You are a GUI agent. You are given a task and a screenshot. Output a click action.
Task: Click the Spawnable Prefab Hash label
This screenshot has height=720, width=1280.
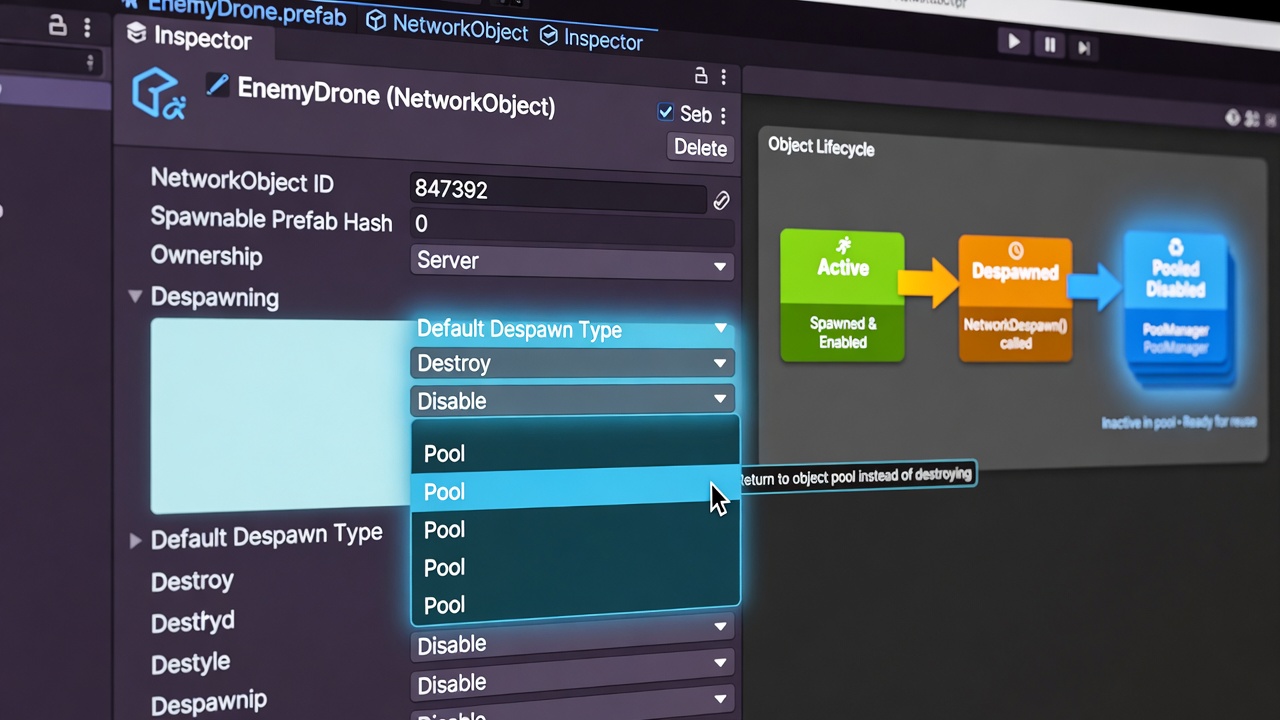pos(271,219)
